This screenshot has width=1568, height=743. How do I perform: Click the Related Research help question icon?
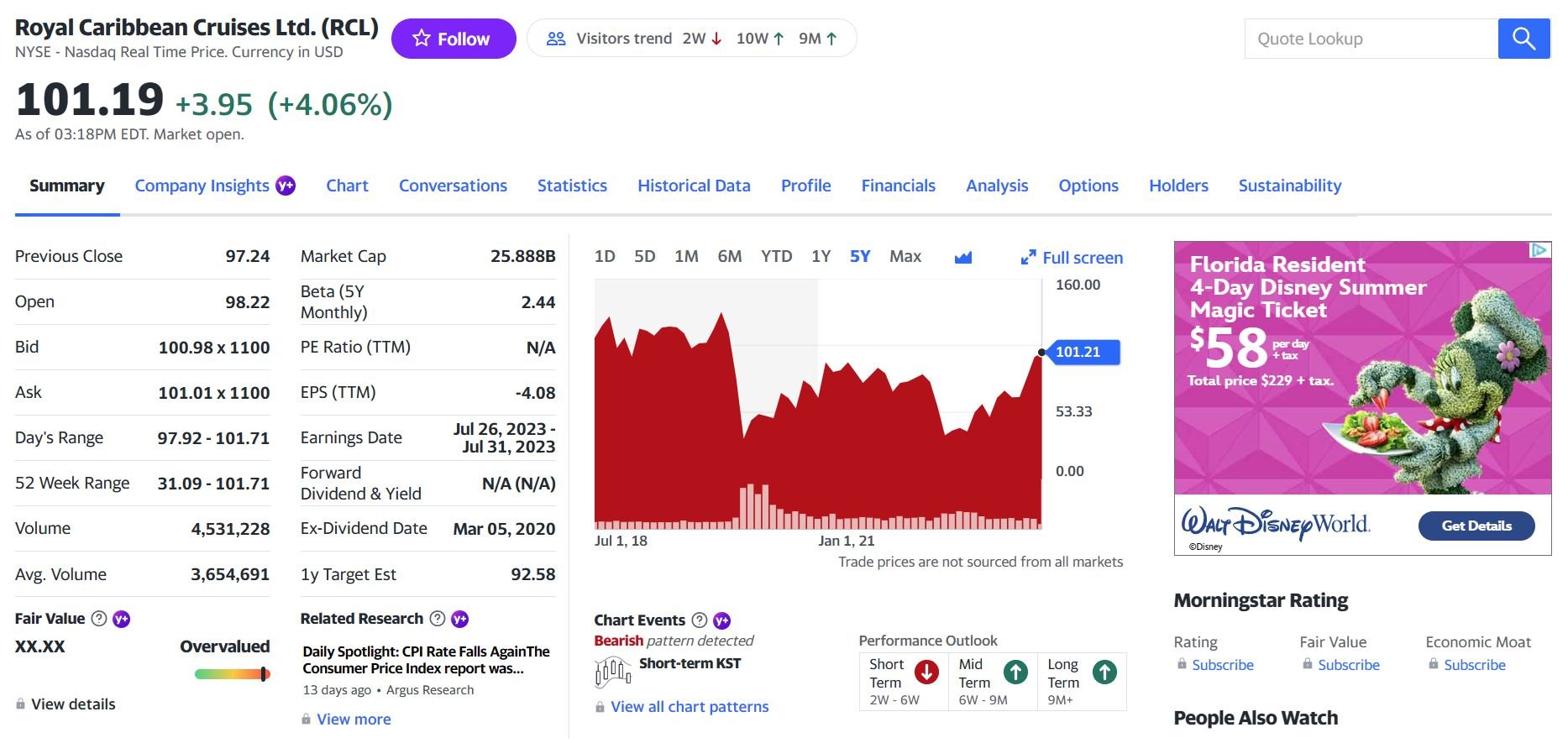coord(438,619)
